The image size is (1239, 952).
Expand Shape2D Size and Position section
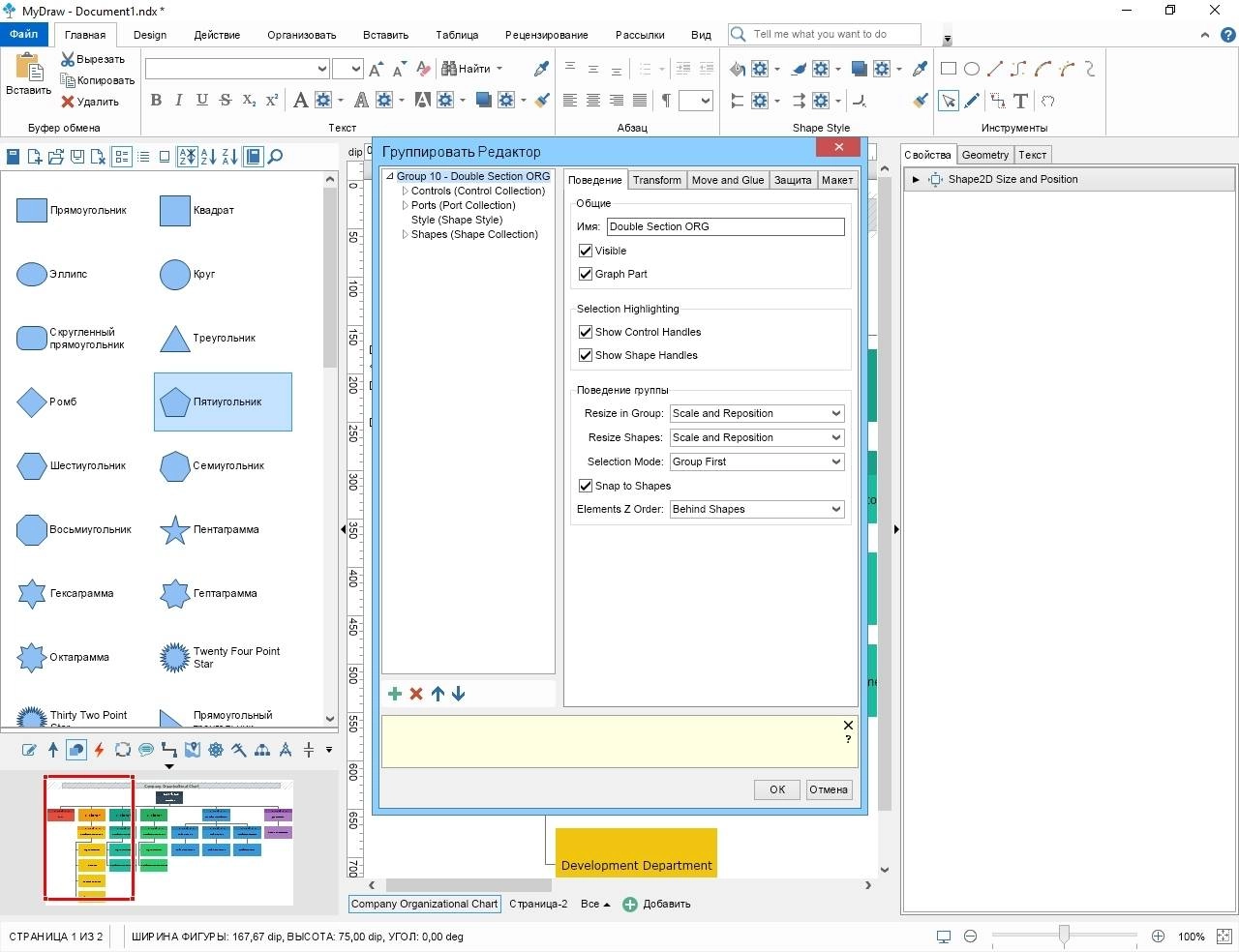pyautogui.click(x=916, y=179)
